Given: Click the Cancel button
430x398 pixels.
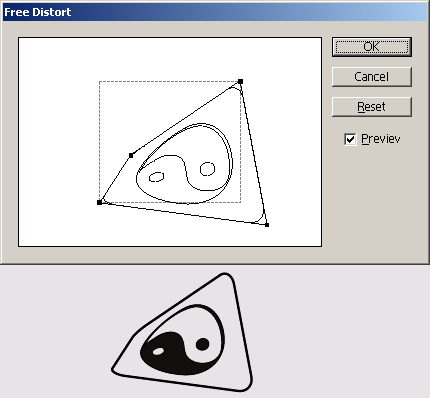Looking at the screenshot, I should 372,77.
